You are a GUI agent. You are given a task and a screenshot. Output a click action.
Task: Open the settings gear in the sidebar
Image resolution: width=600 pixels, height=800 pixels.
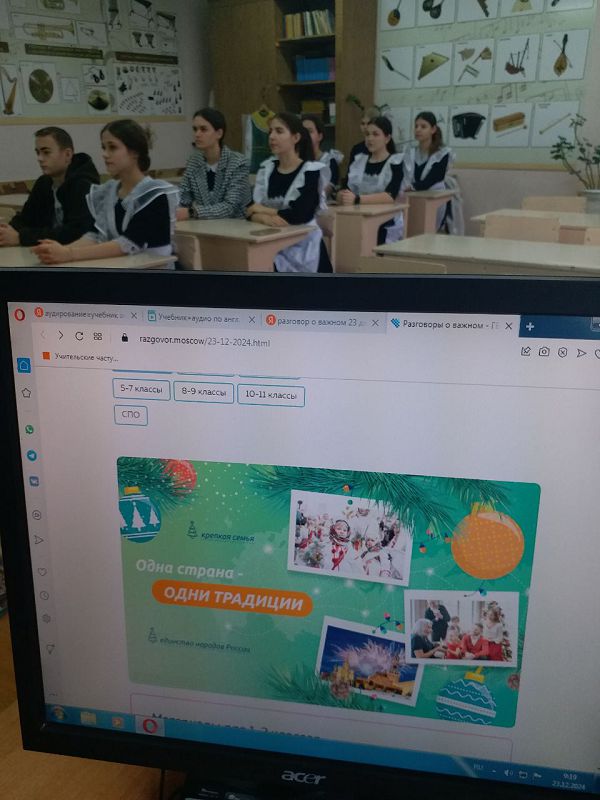46,618
